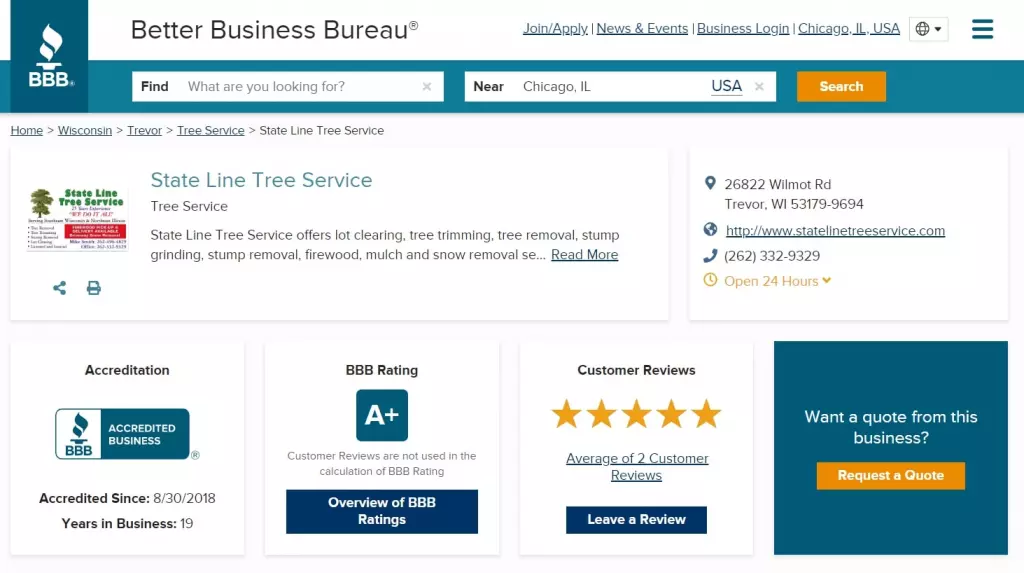Open the News & Events link
The height and width of the screenshot is (573, 1024).
[642, 29]
